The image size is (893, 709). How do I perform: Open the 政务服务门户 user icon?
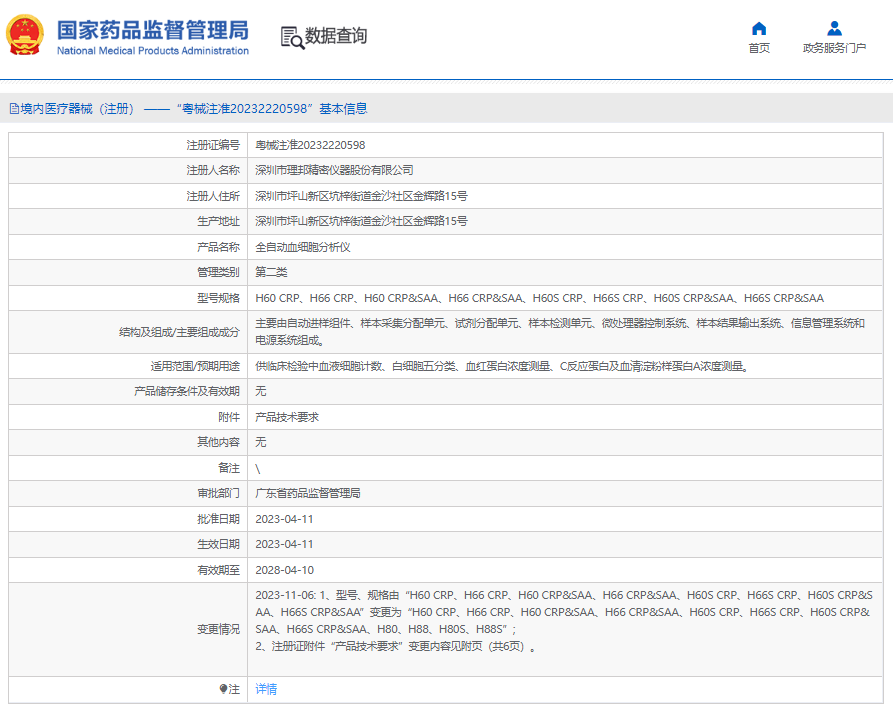tap(834, 28)
